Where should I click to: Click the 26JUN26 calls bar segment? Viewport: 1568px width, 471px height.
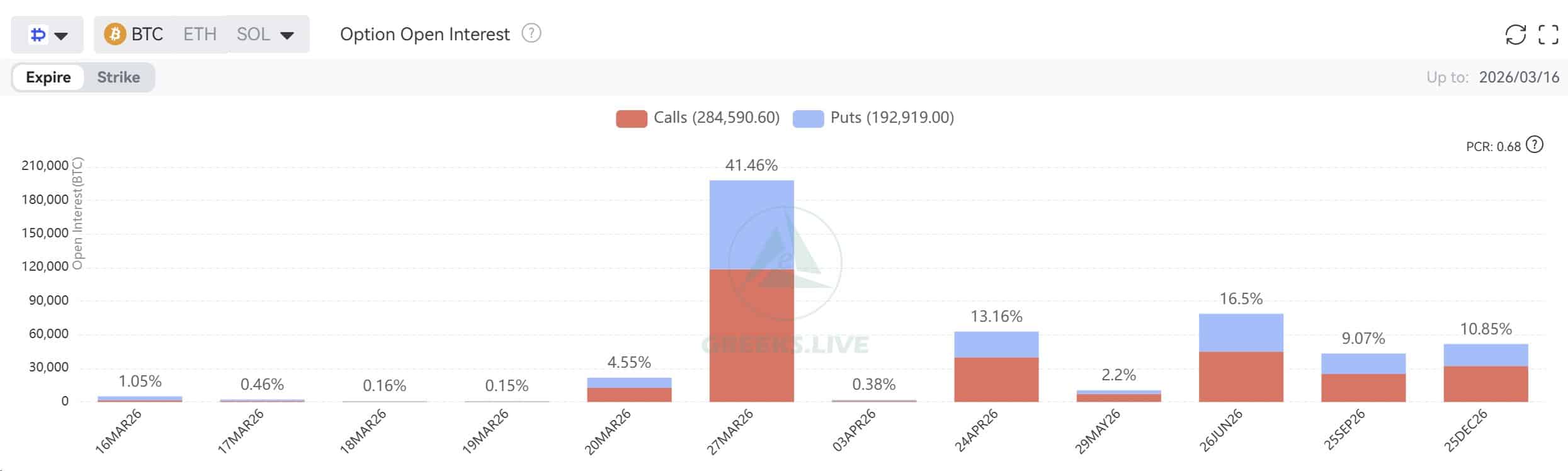tap(1241, 377)
